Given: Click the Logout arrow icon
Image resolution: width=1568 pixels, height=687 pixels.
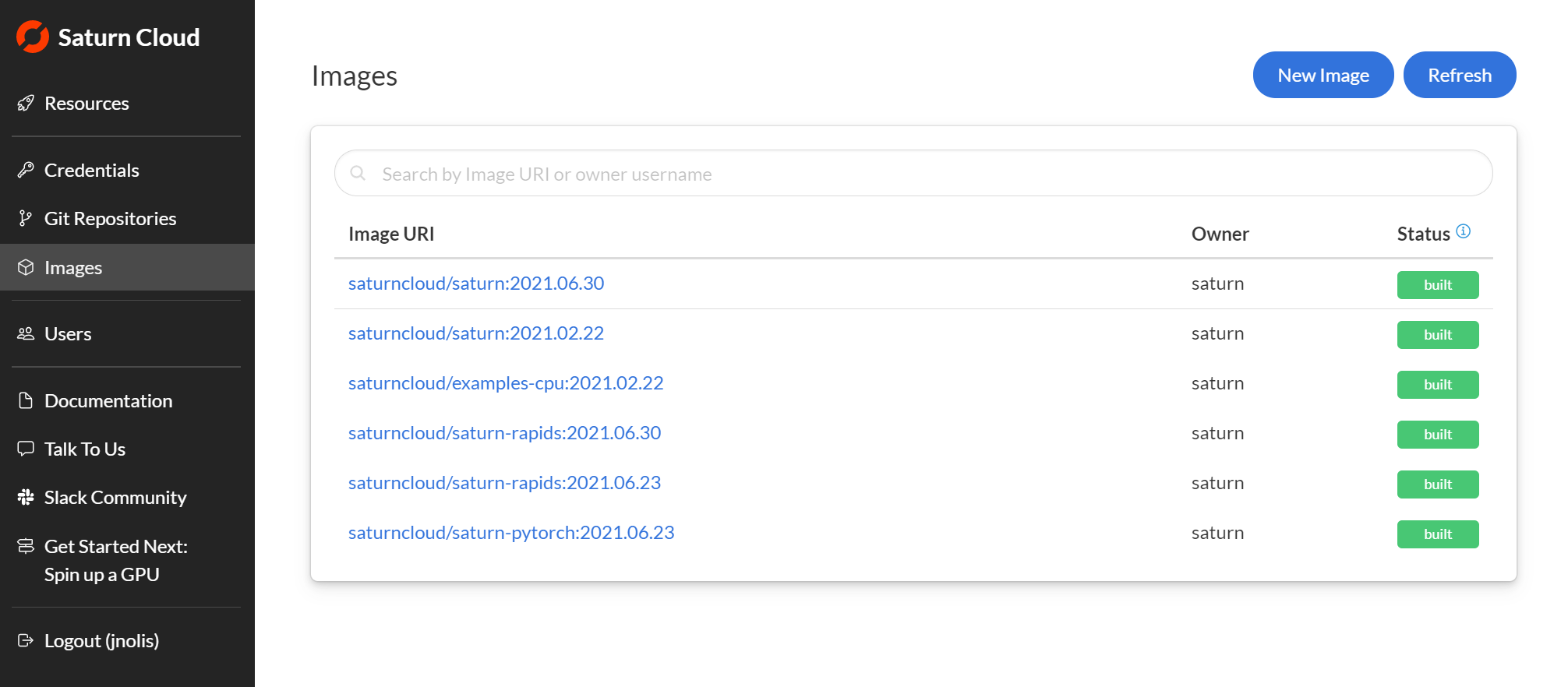Looking at the screenshot, I should pyautogui.click(x=26, y=640).
